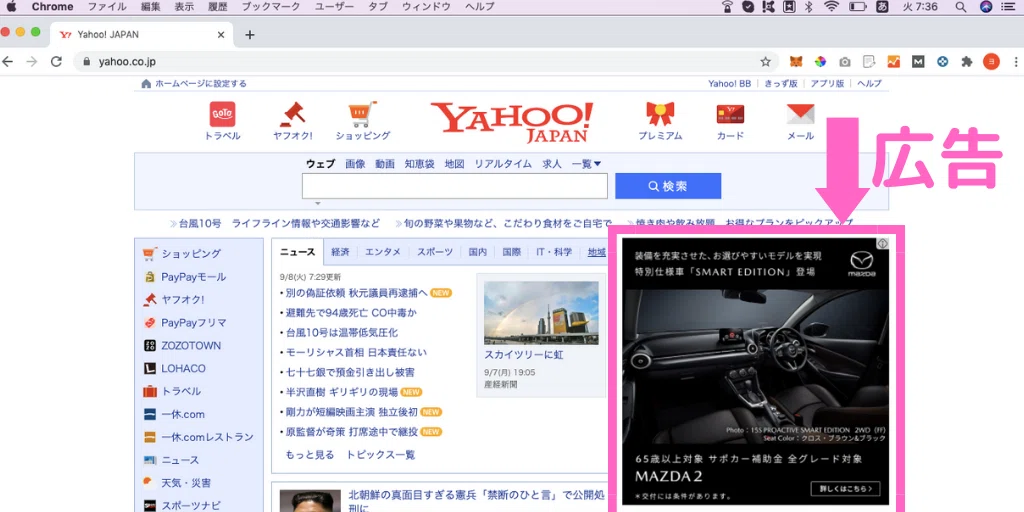Open Yahoo Auctions gavel icon
Viewport: 1024px width, 512px height.
[293, 114]
